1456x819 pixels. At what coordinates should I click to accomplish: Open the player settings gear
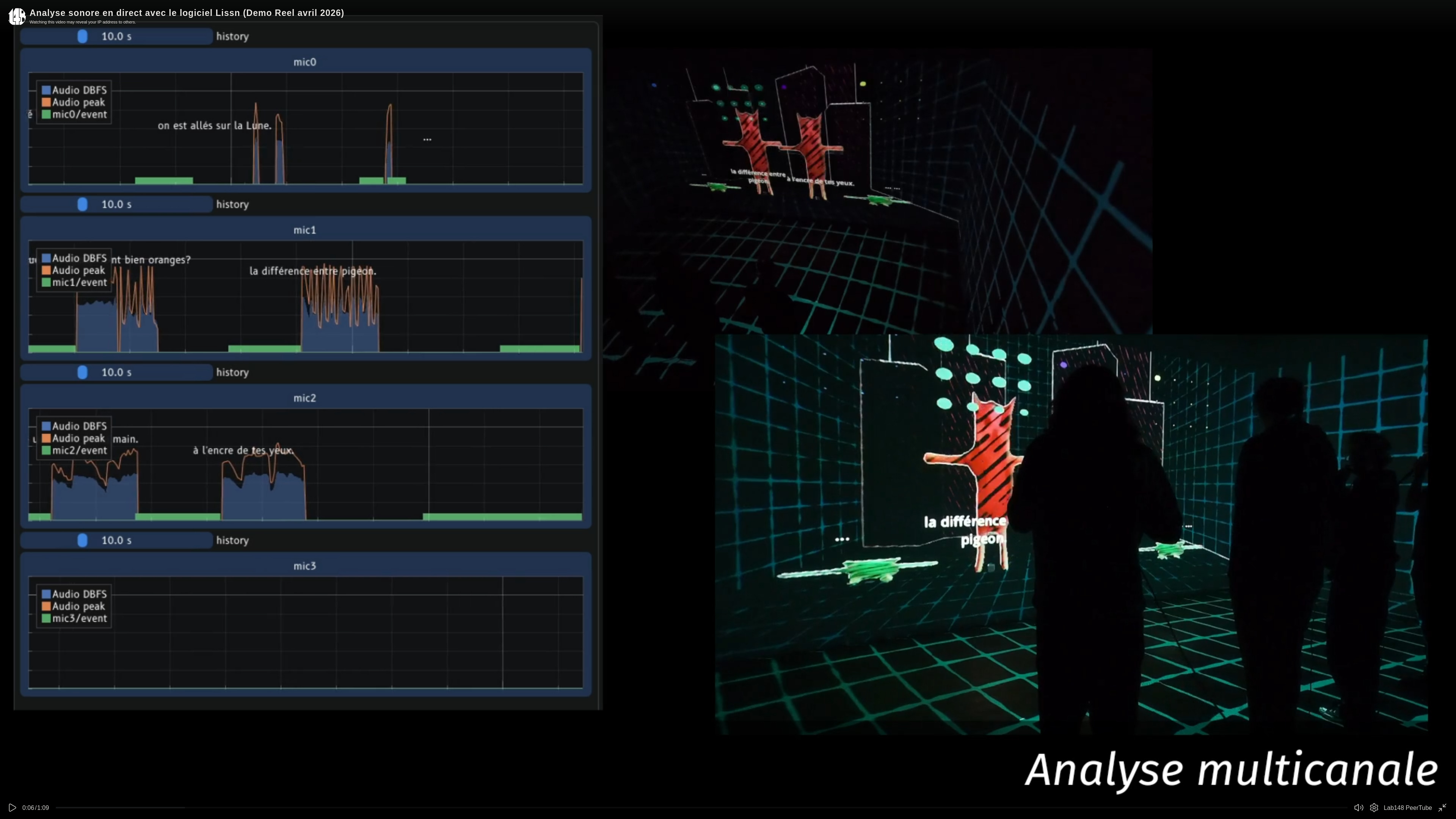point(1374,808)
